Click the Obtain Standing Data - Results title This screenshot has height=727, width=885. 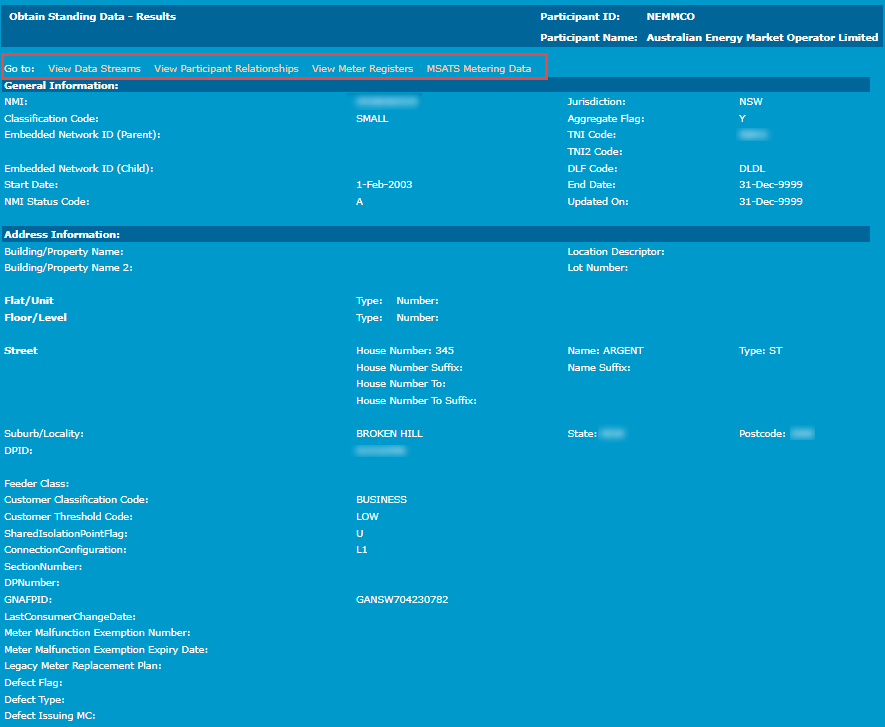(92, 17)
